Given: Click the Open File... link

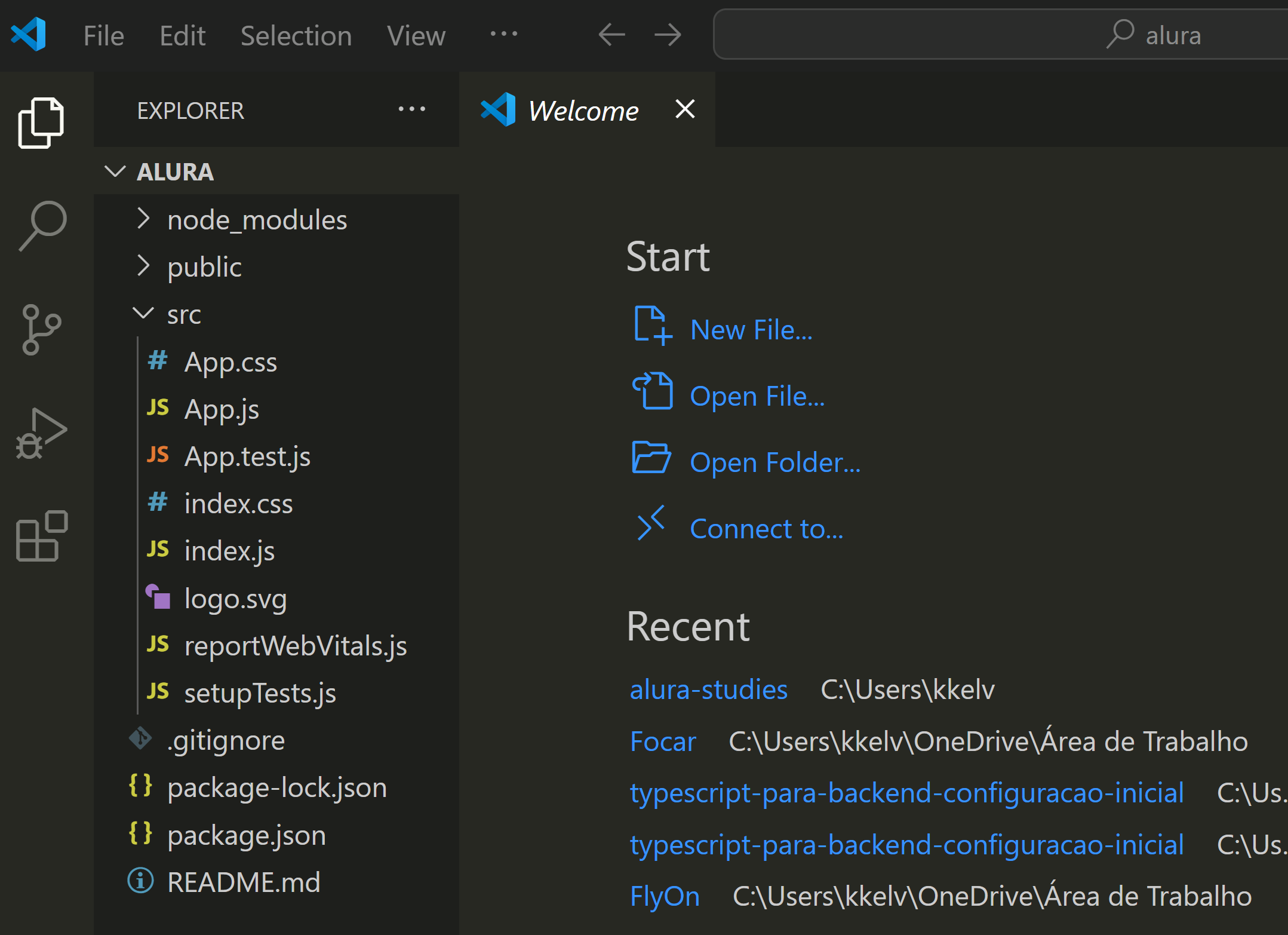Looking at the screenshot, I should coord(757,396).
